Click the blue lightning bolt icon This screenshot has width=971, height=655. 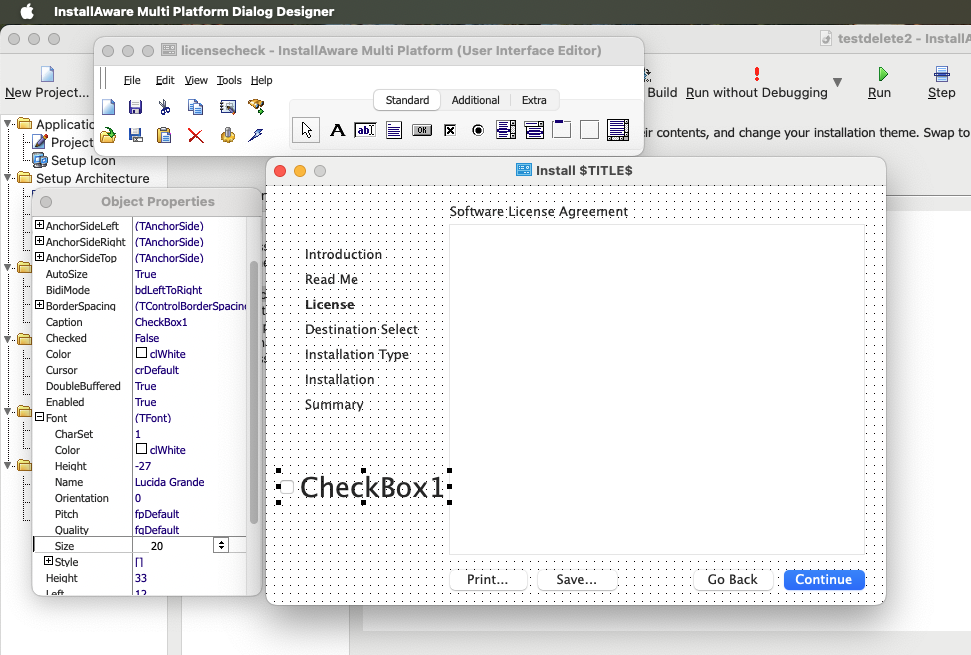pyautogui.click(x=256, y=135)
